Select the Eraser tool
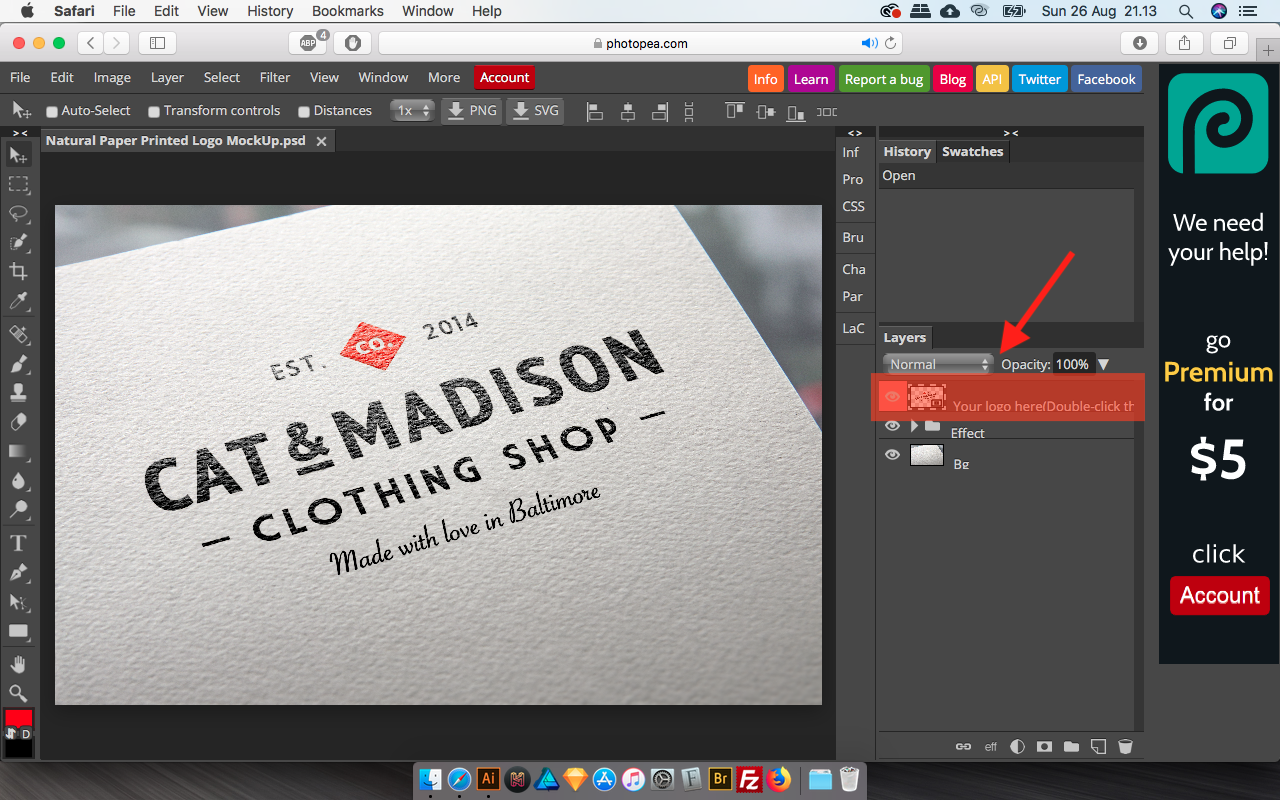The image size is (1280, 800). click(18, 422)
